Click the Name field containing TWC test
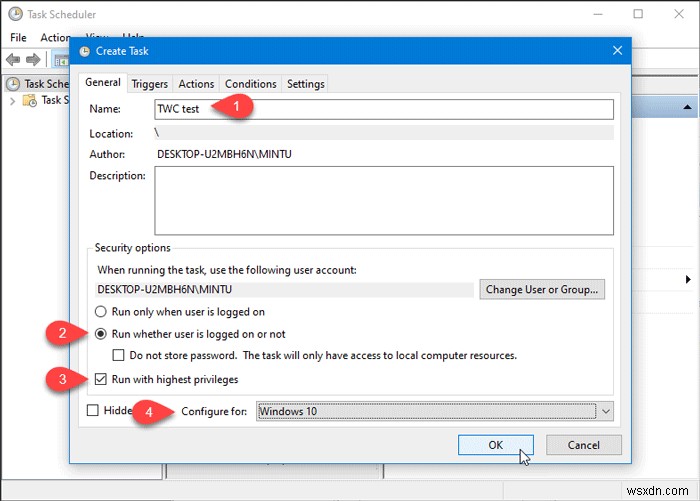Image resolution: width=700 pixels, height=501 pixels. 384,109
